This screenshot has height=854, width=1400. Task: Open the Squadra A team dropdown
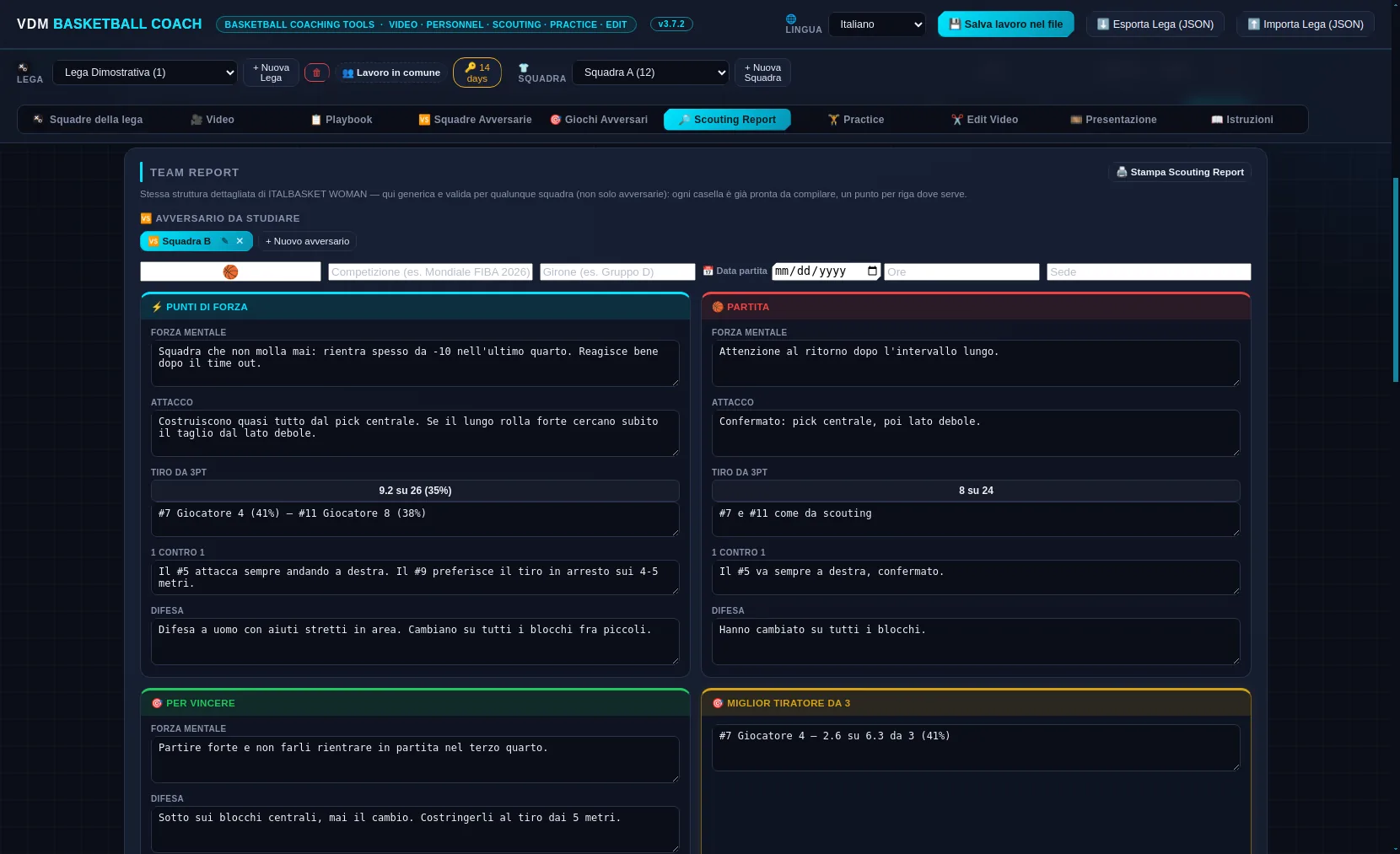pos(650,73)
